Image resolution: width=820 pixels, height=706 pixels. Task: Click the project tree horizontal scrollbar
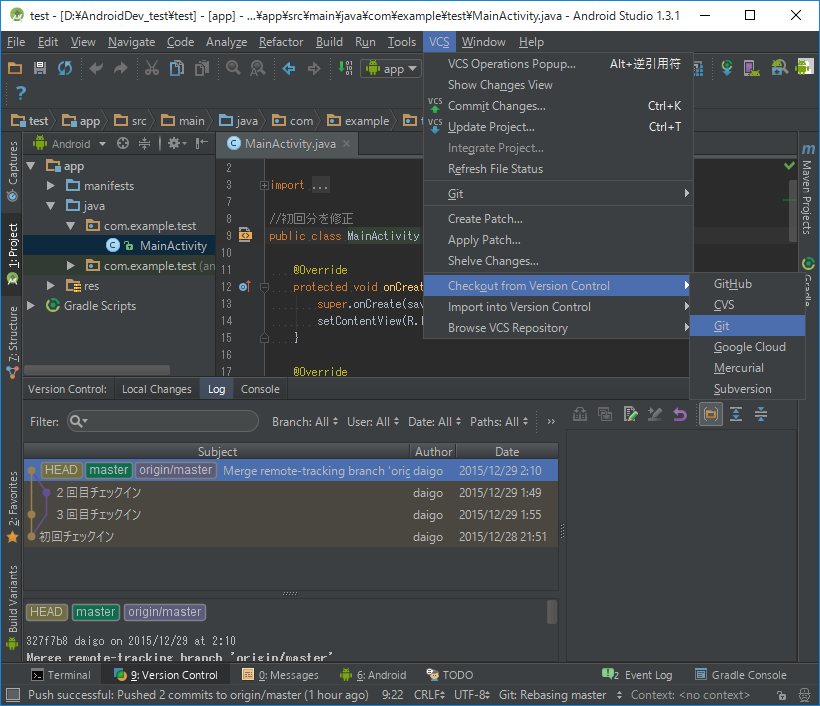pyautogui.click(x=97, y=370)
